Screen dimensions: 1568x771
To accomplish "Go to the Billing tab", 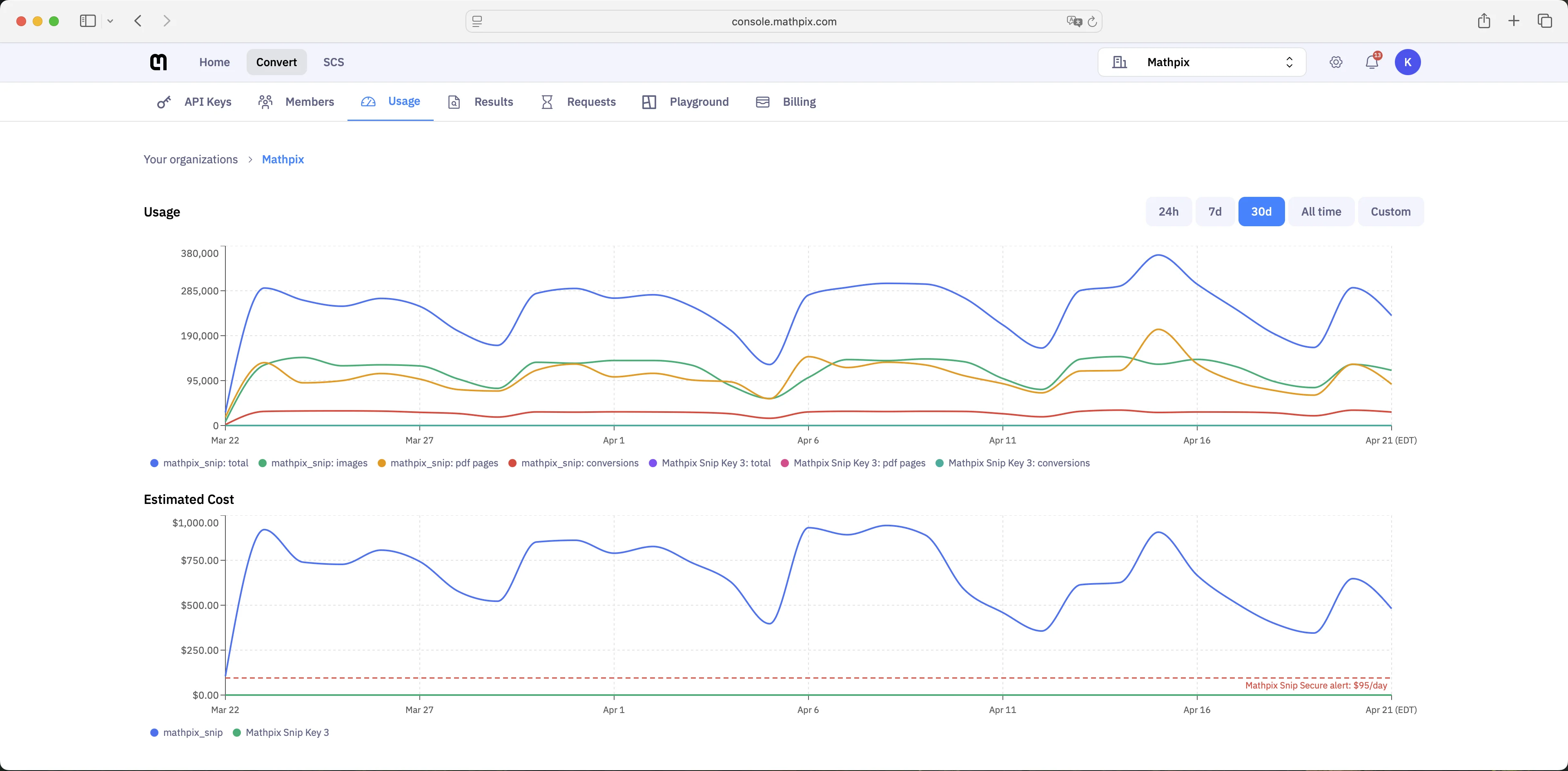I will tap(785, 102).
